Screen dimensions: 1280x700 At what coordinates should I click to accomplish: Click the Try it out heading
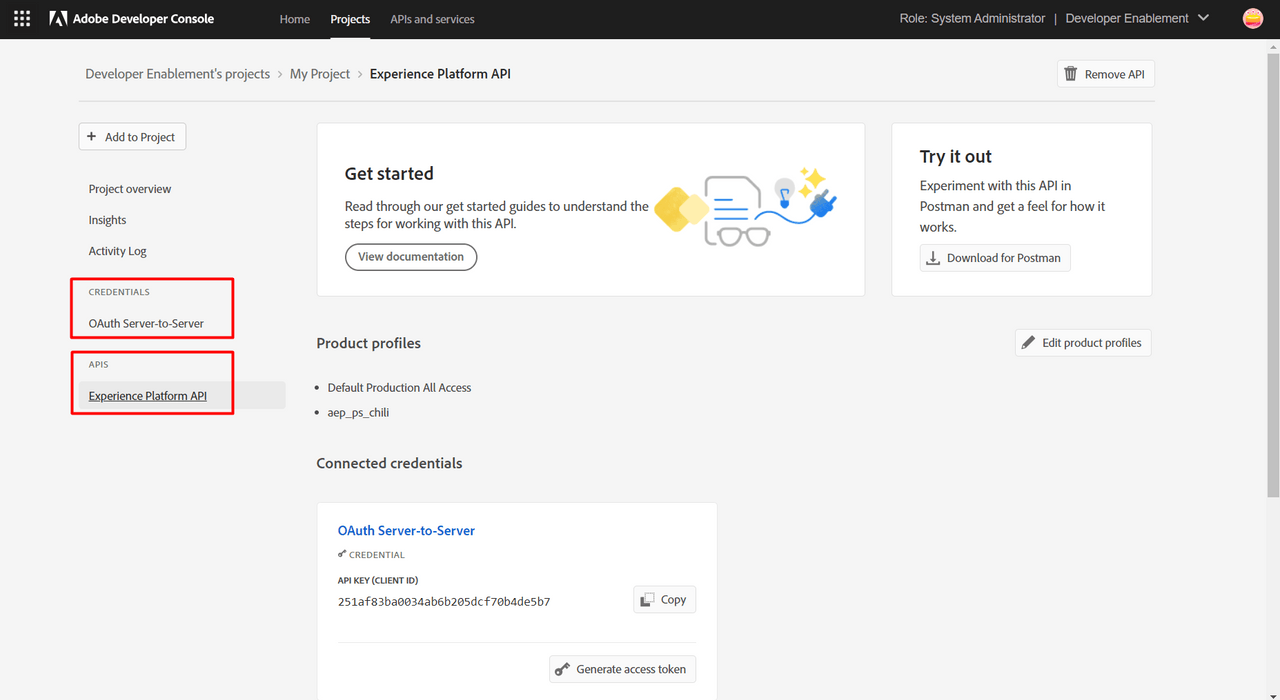(955, 157)
